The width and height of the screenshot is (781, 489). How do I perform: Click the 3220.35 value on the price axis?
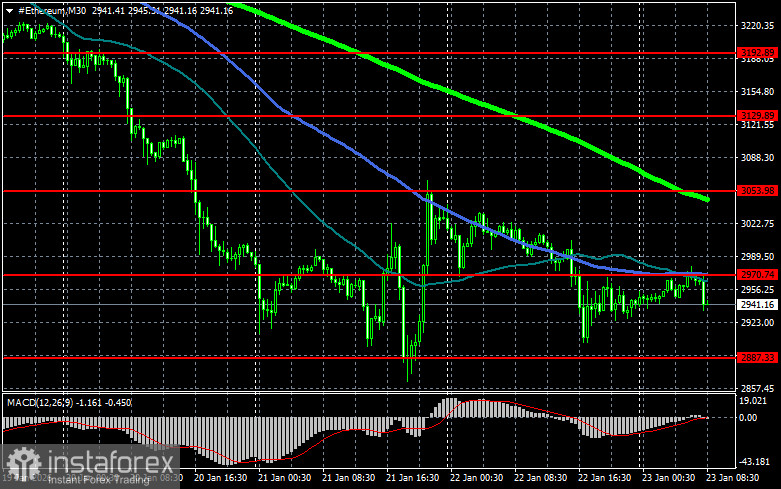click(758, 25)
